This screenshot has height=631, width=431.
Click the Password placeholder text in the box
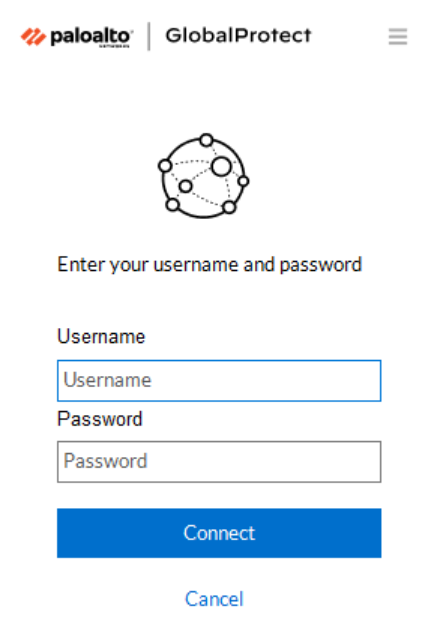coord(105,461)
